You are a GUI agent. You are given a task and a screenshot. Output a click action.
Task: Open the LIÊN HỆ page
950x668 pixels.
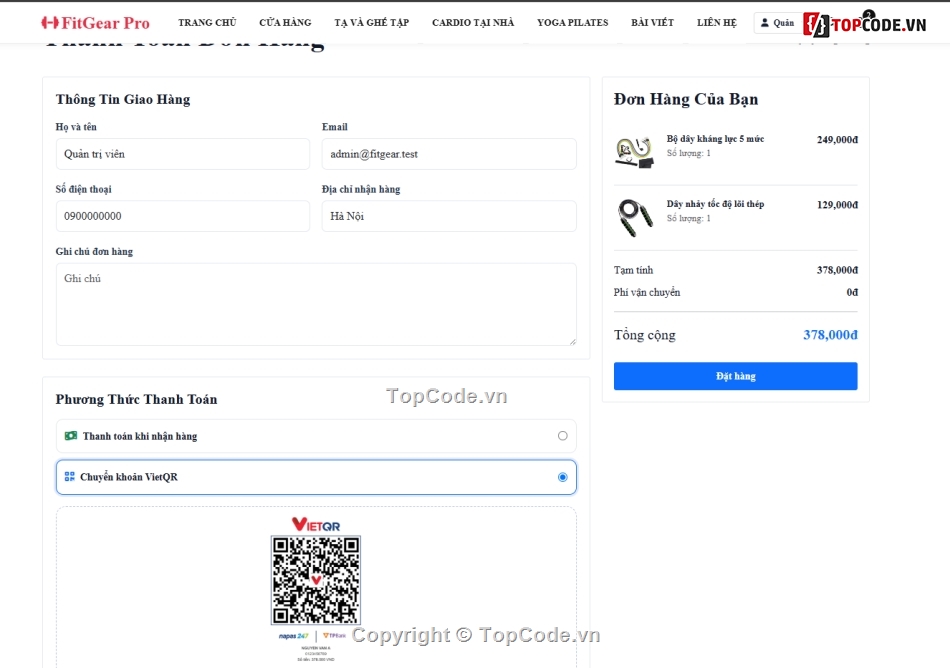pos(717,22)
